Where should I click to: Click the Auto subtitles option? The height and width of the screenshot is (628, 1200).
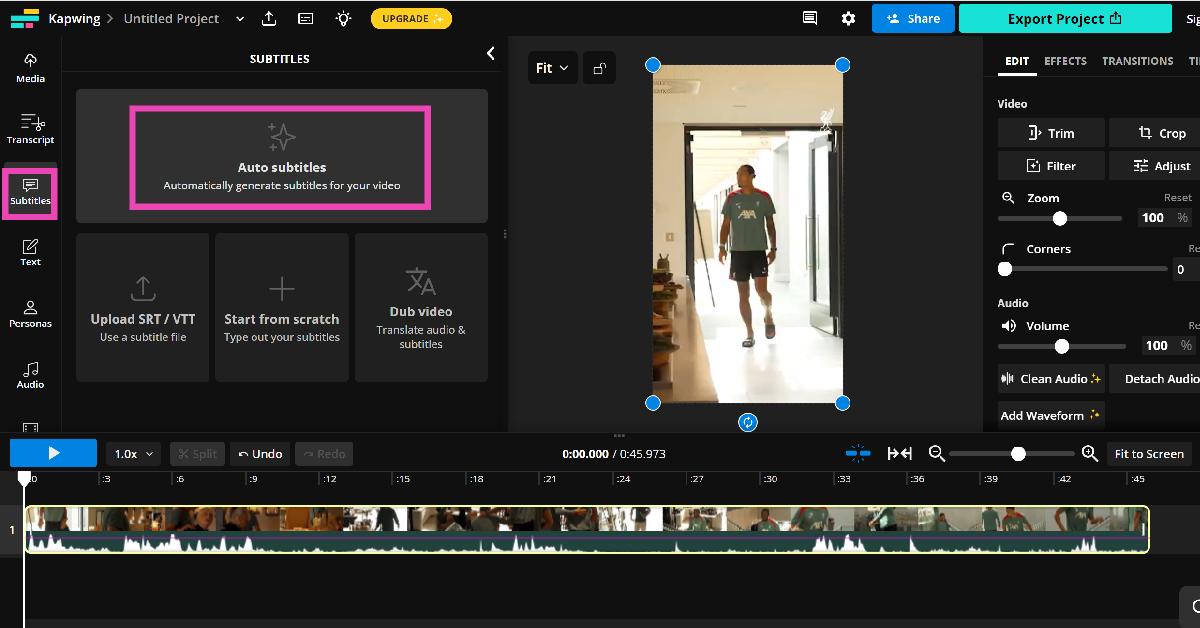(x=281, y=158)
